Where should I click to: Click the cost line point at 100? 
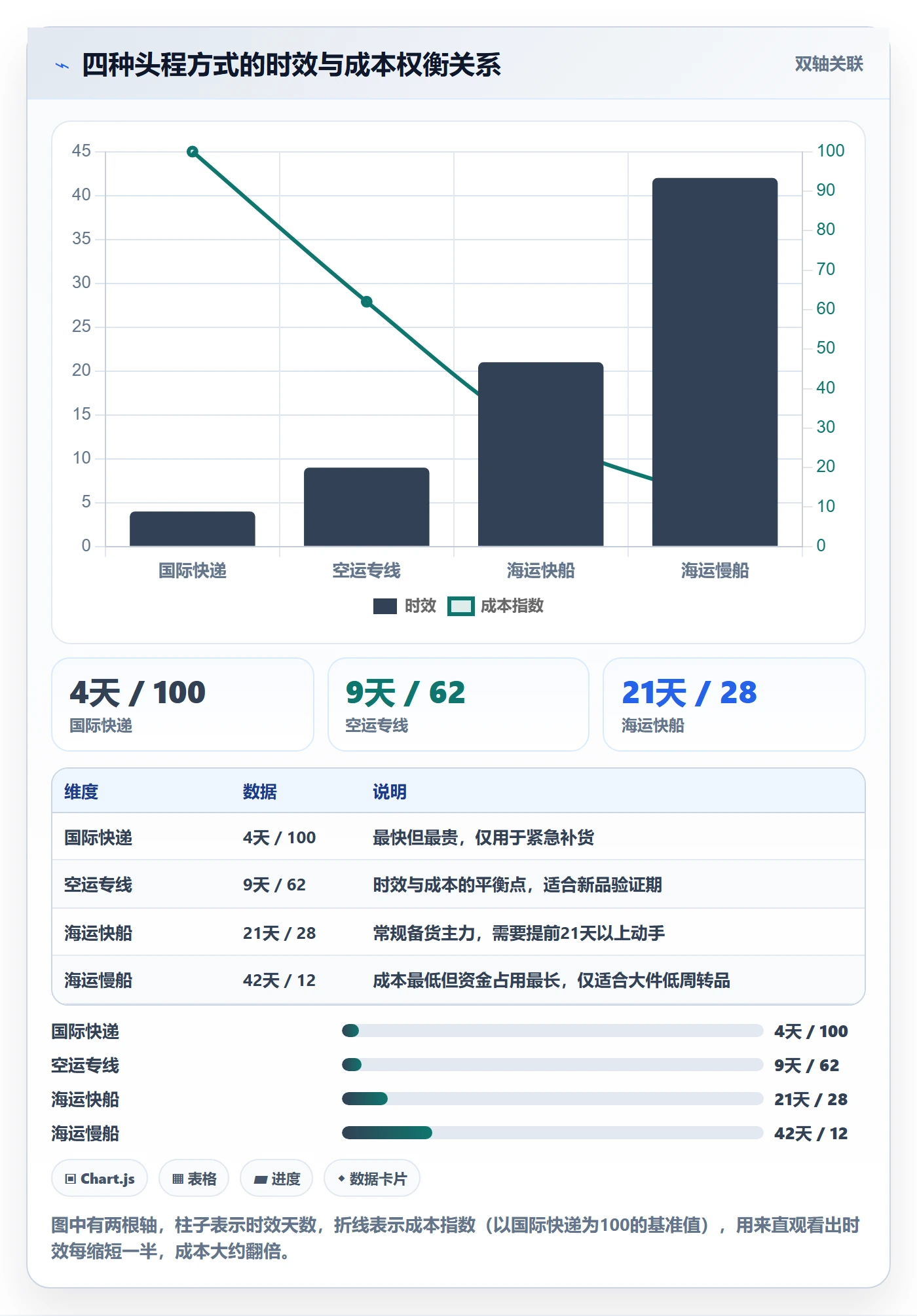pos(193,152)
